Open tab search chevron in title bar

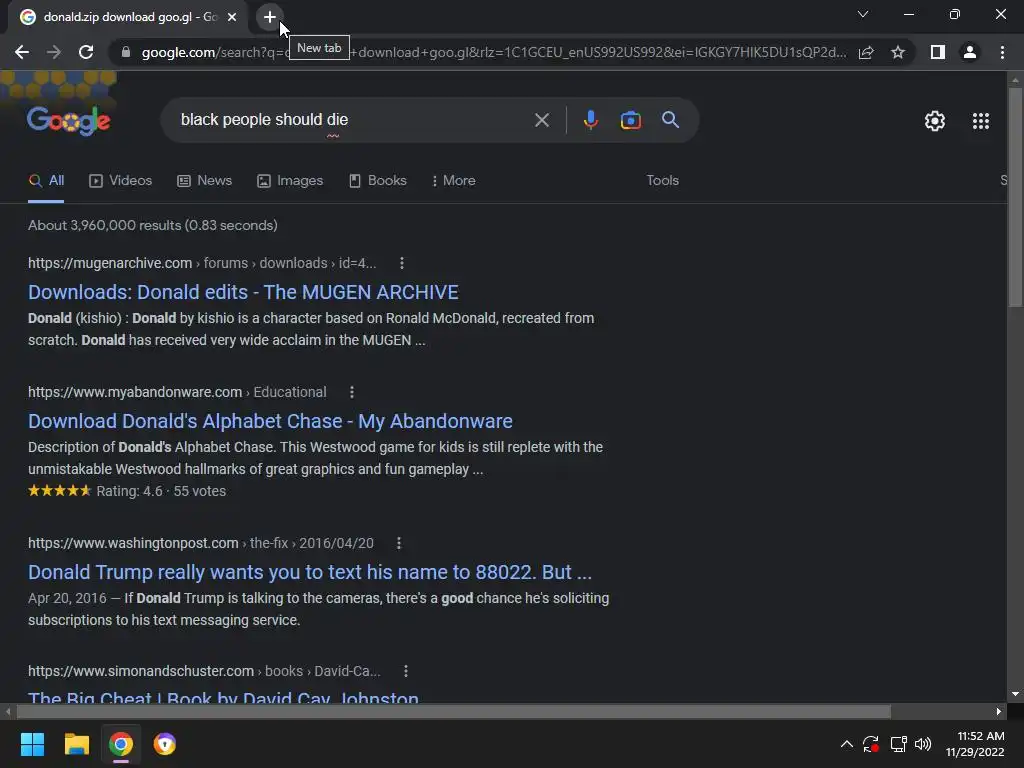pos(863,14)
